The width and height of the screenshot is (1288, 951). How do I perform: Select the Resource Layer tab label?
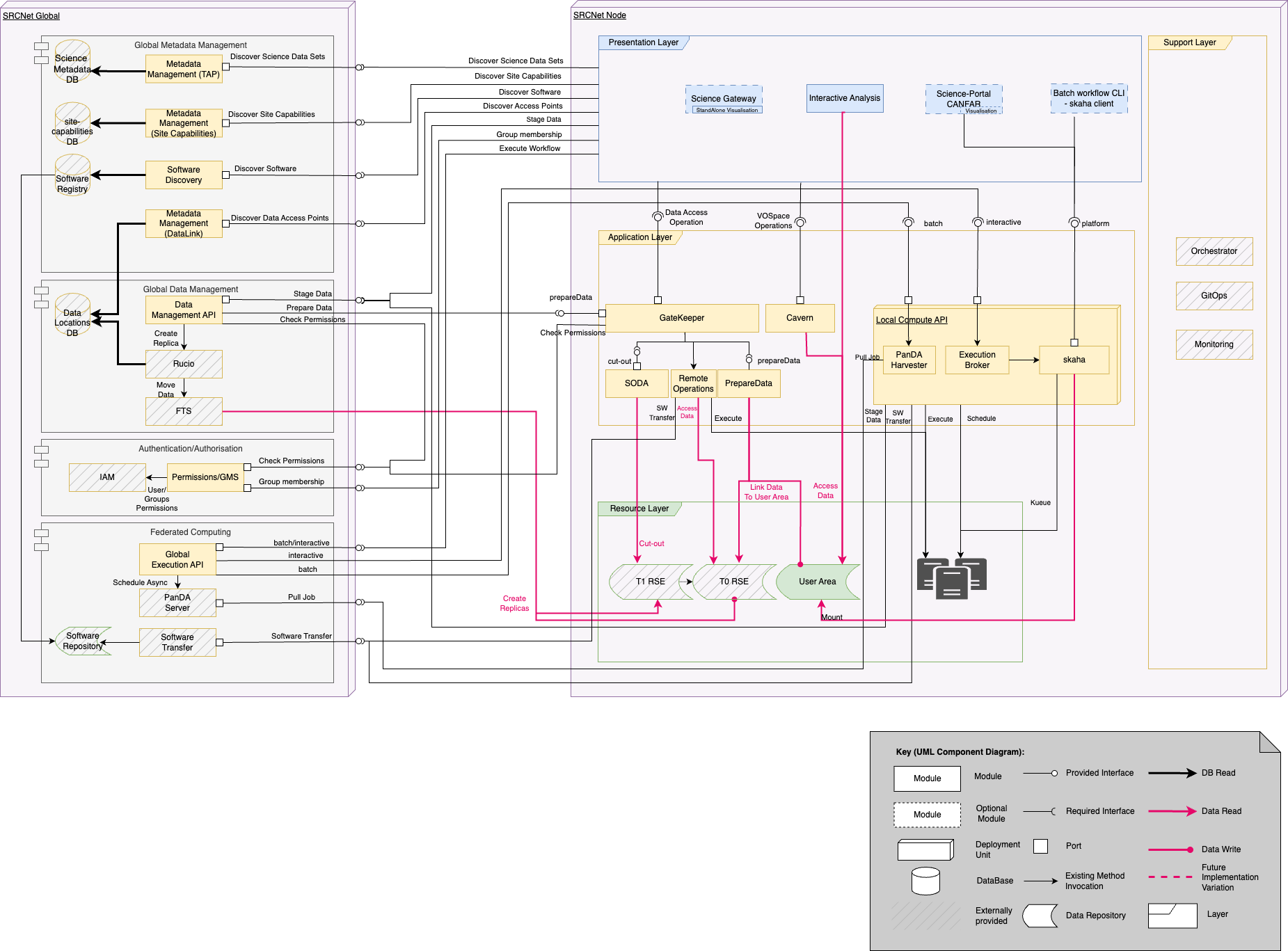point(639,509)
